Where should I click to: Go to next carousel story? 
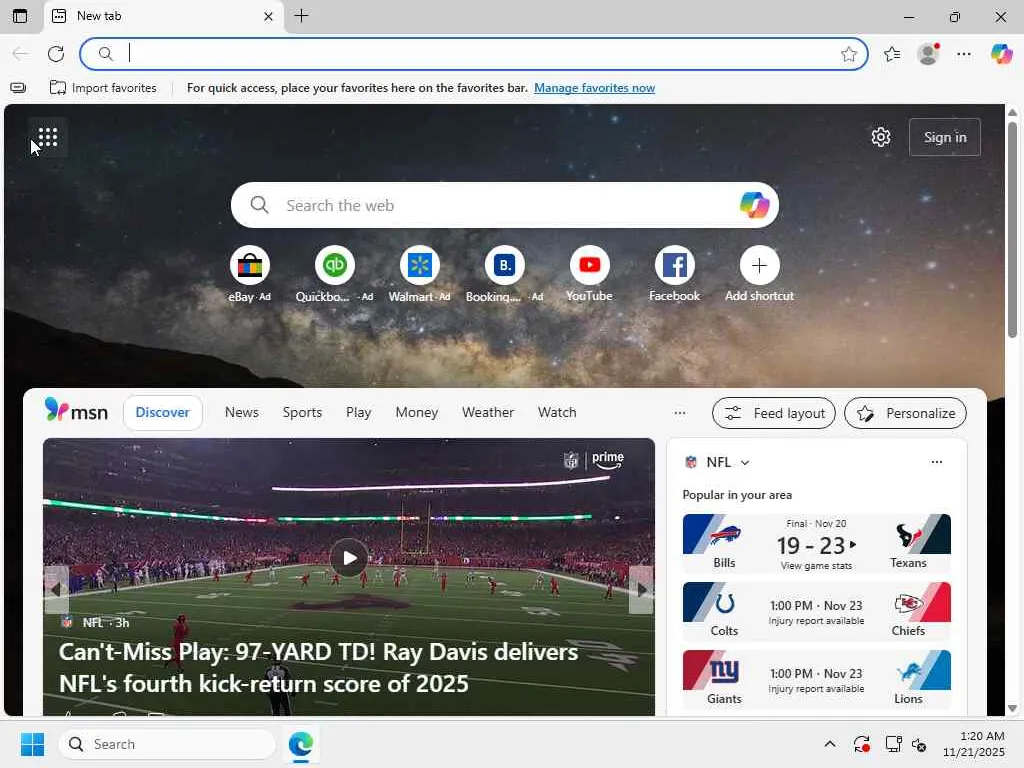(641, 590)
